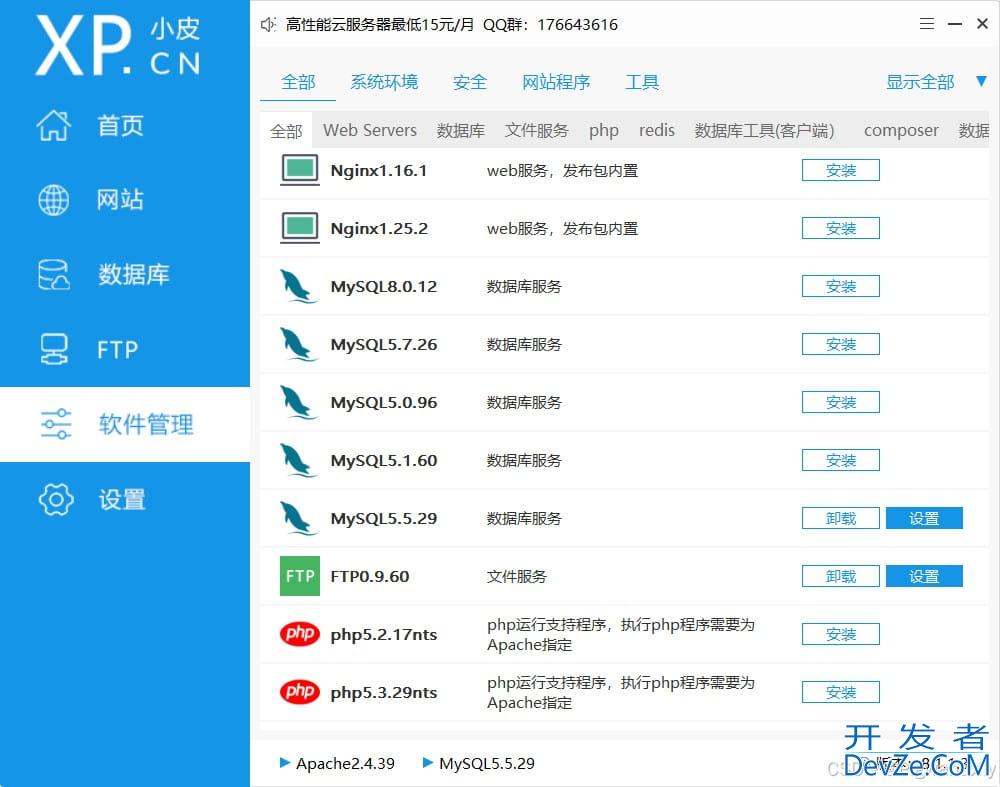1000x787 pixels.
Task: Click the speaker announcement icon at the top
Action: click(268, 25)
